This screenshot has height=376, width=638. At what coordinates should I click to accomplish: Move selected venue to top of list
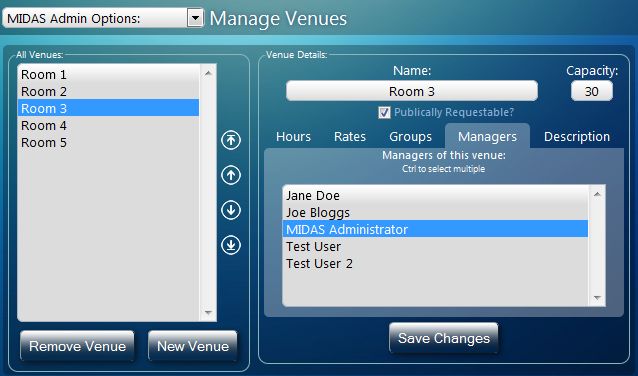point(231,140)
